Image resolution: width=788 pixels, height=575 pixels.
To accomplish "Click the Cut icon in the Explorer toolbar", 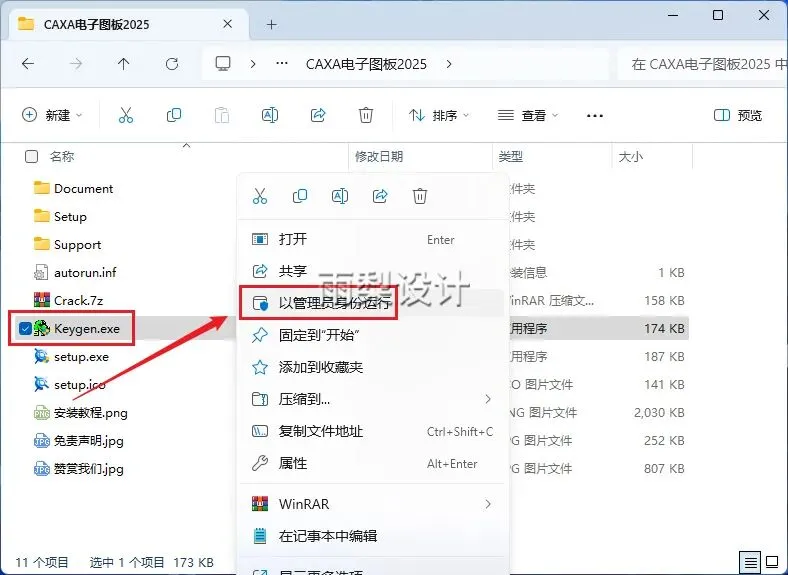I will click(x=126, y=116).
